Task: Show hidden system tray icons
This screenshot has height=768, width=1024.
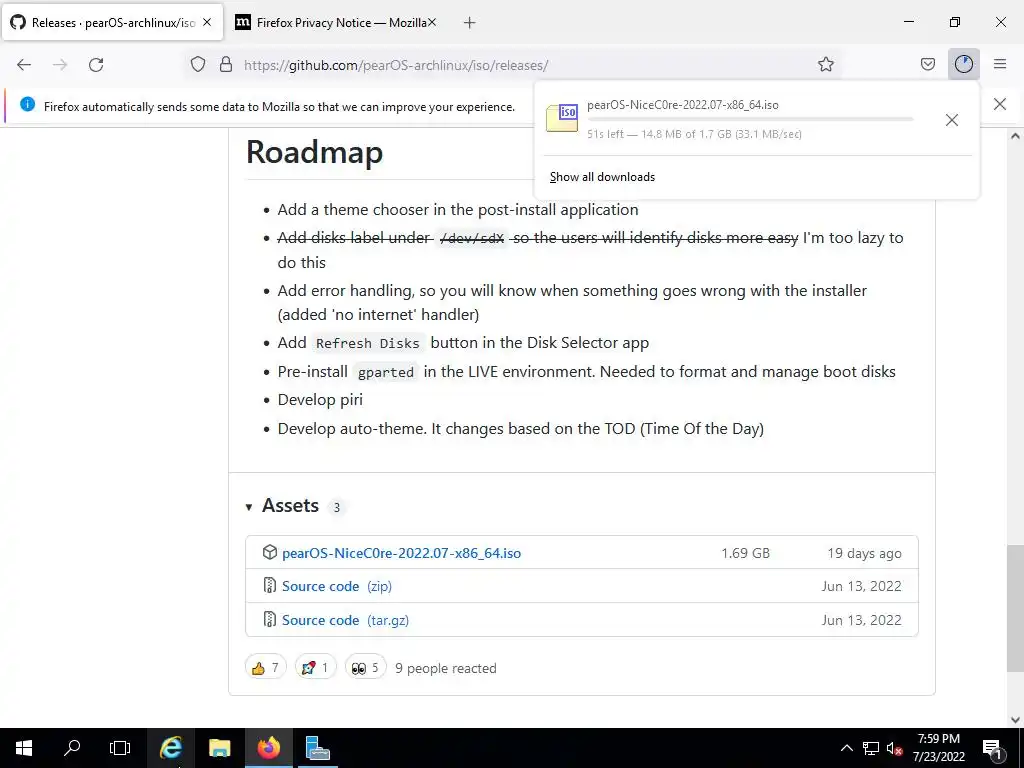Action: [x=846, y=748]
